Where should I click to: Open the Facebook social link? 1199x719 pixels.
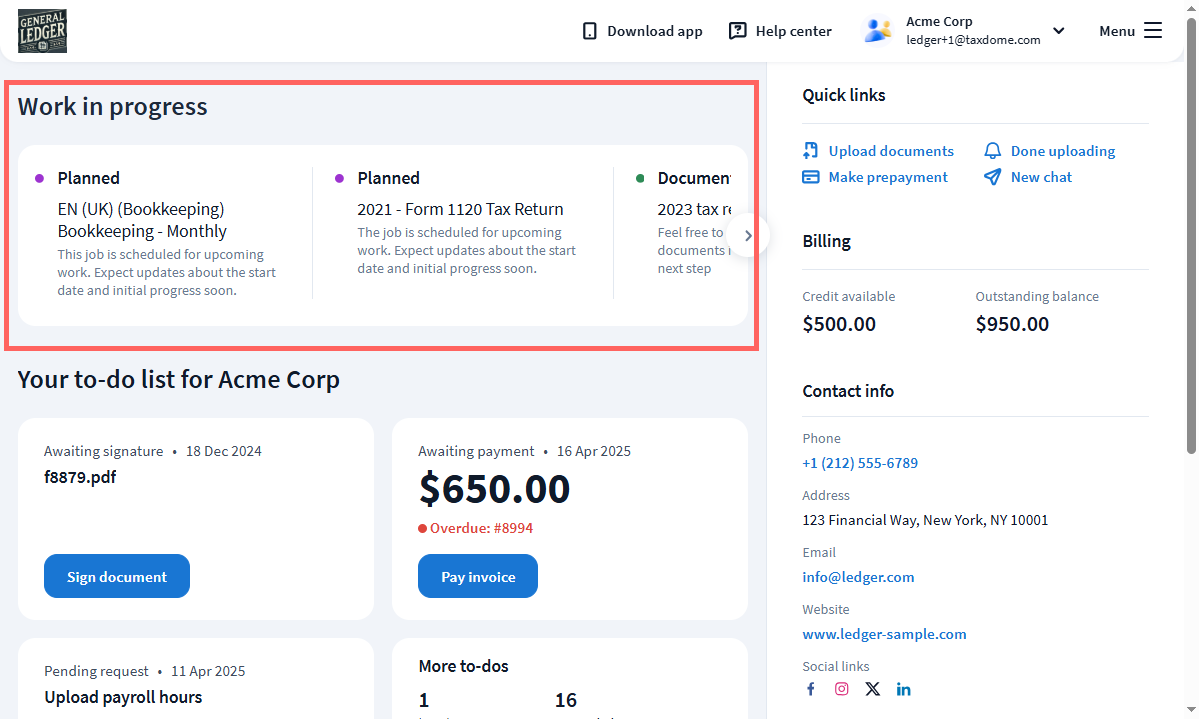[811, 689]
